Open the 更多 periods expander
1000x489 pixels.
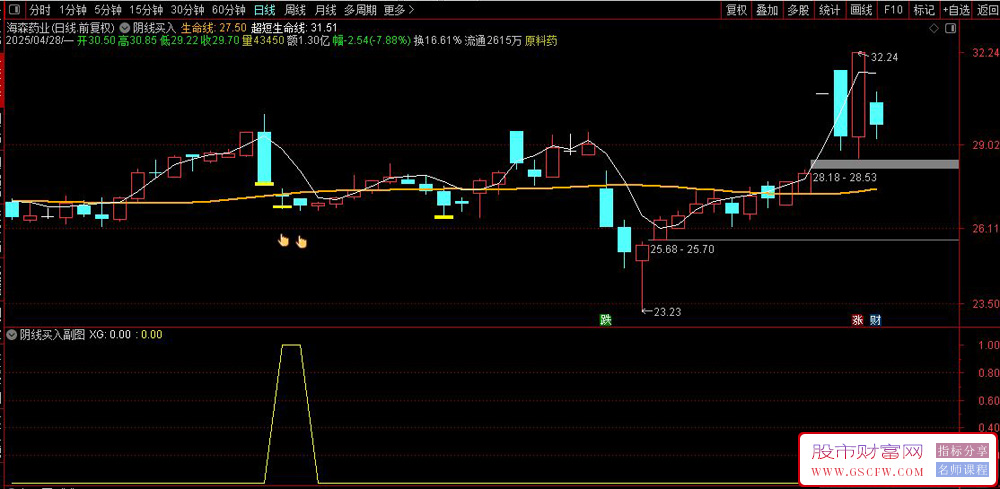400,10
